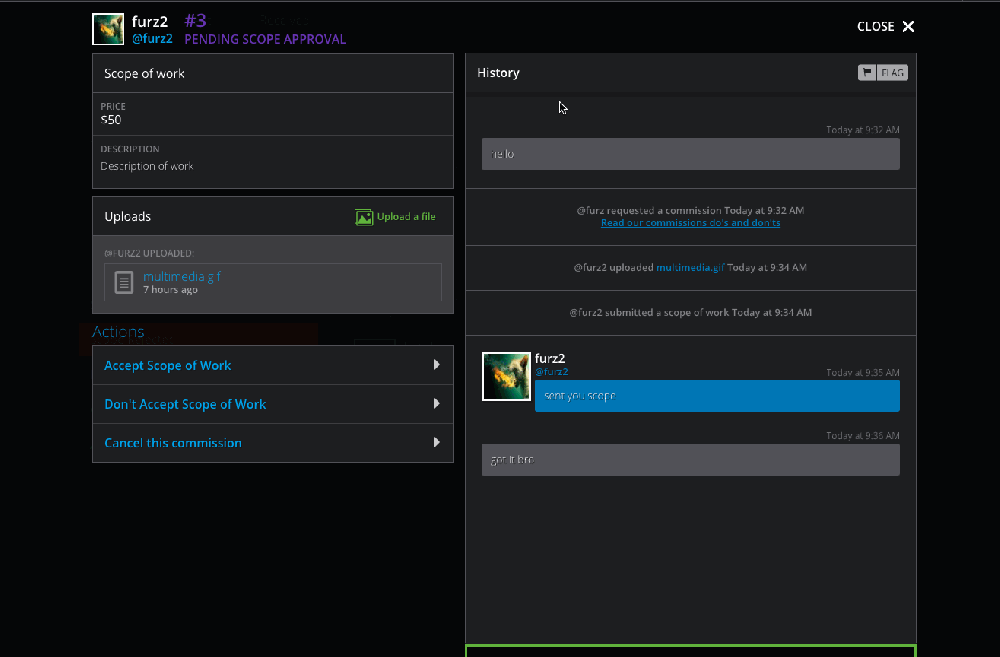Click @furz2 handle above the blue message

point(551,372)
